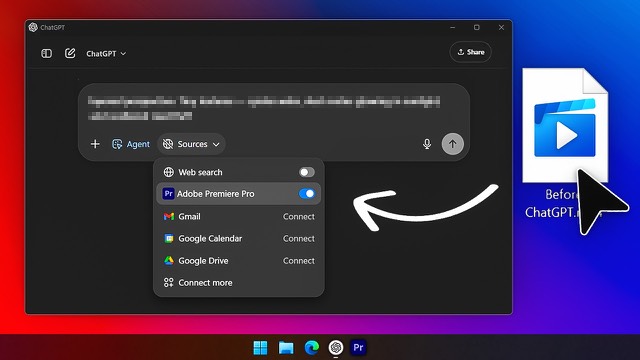Click the Share button
The height and width of the screenshot is (360, 640).
pos(471,52)
